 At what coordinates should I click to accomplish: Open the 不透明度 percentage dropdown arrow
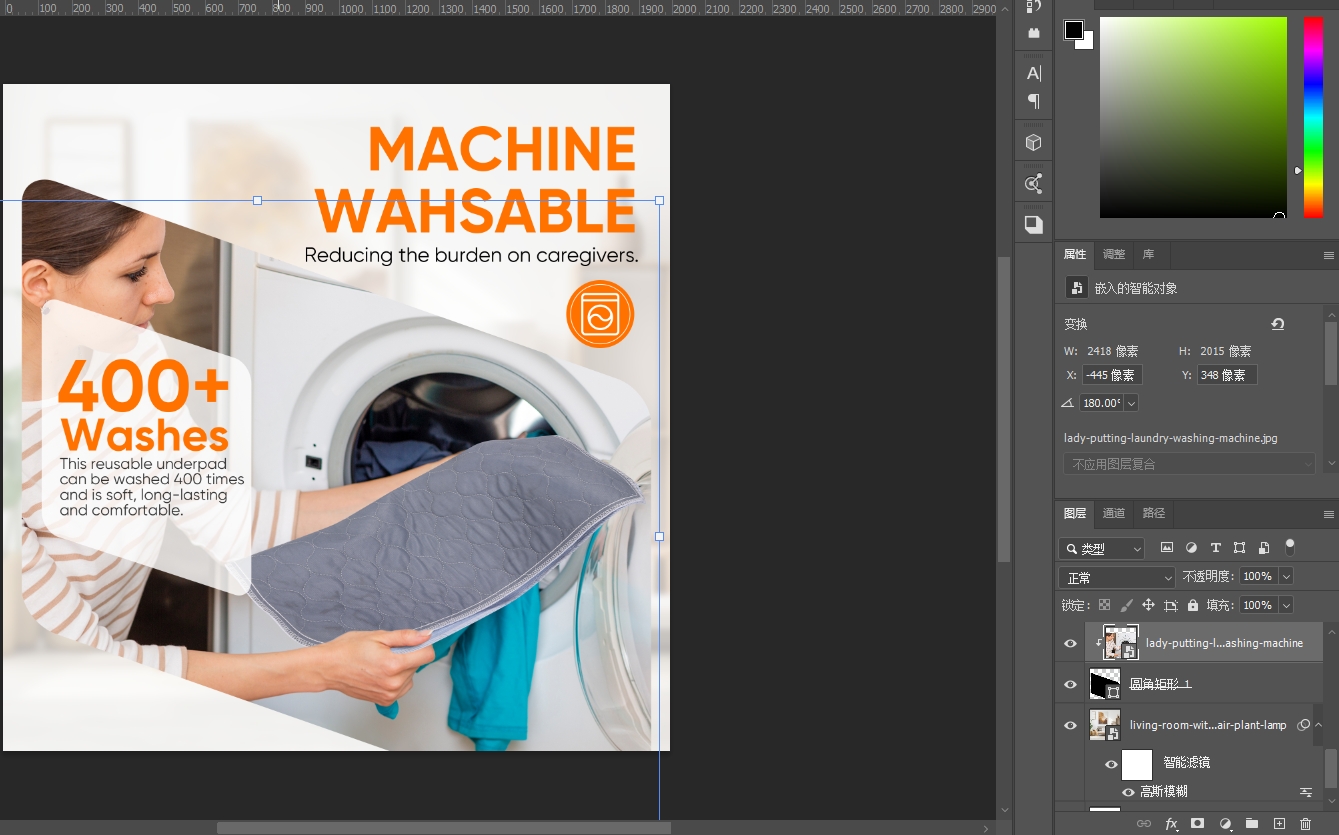(1286, 576)
